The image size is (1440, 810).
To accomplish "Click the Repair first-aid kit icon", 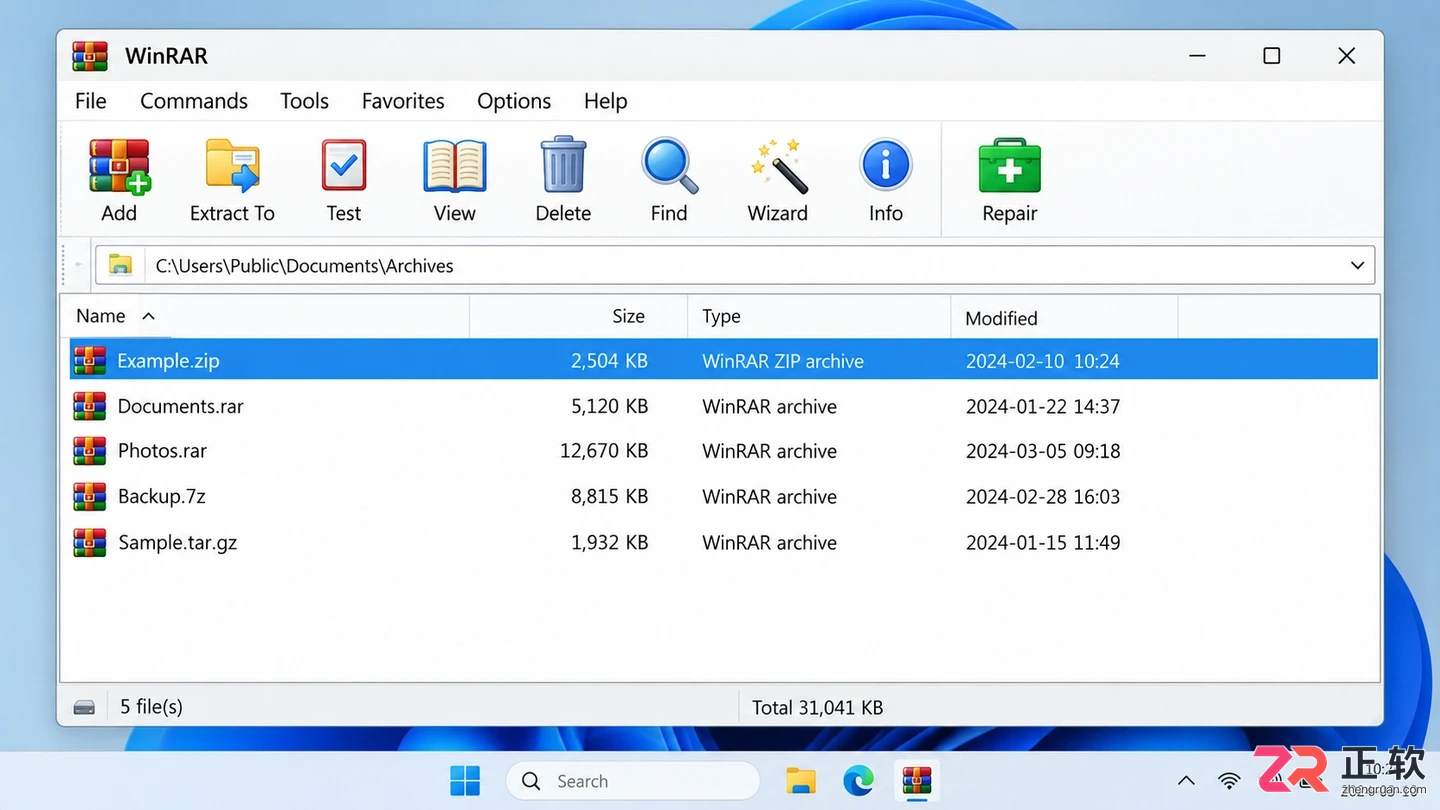I will pyautogui.click(x=1010, y=166).
